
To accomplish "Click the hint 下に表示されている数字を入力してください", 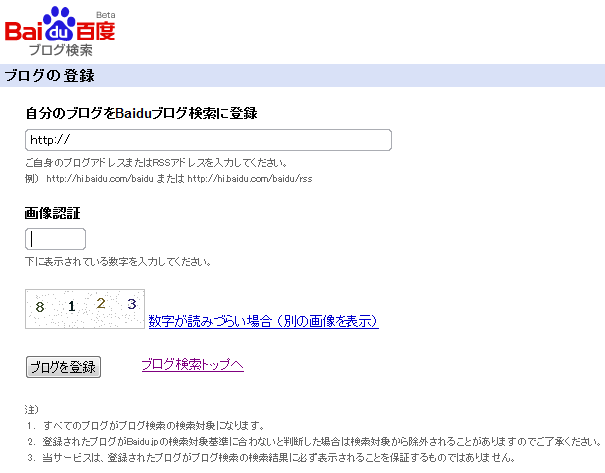I will pyautogui.click(x=118, y=262).
